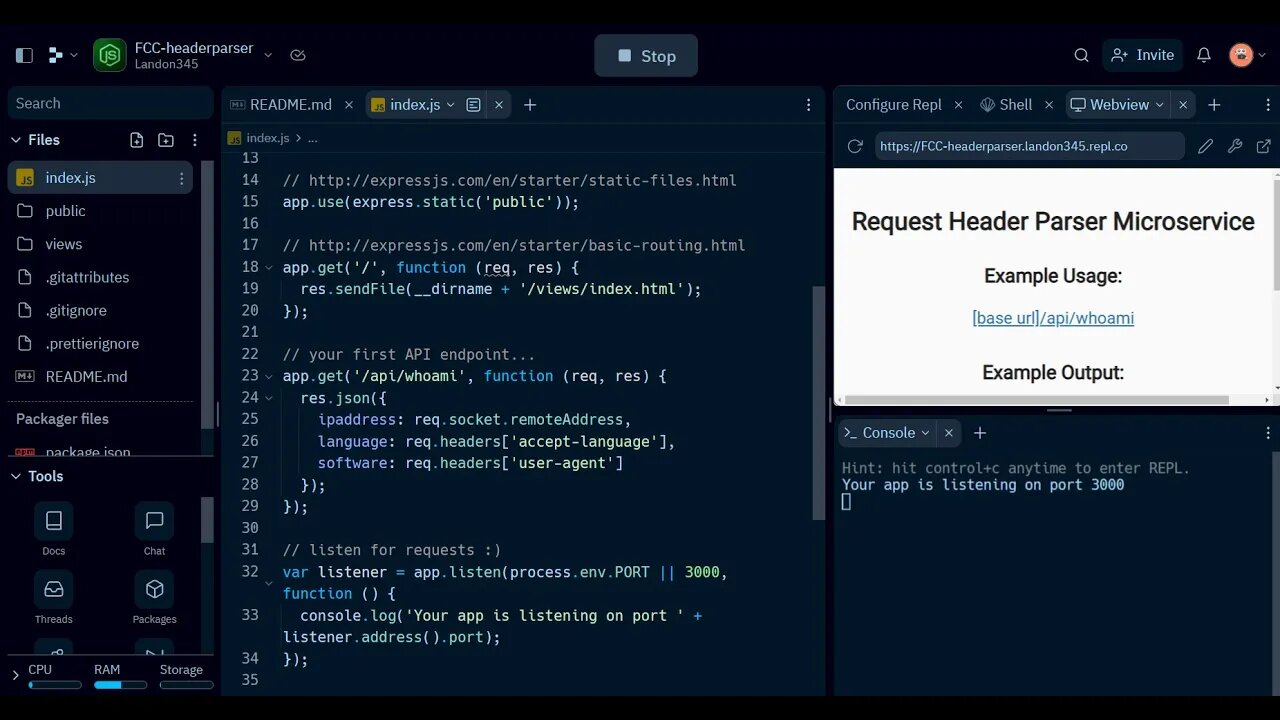Screen dimensions: 1280x720
Task: Add new tab in Webview pane
Action: pyautogui.click(x=1214, y=104)
